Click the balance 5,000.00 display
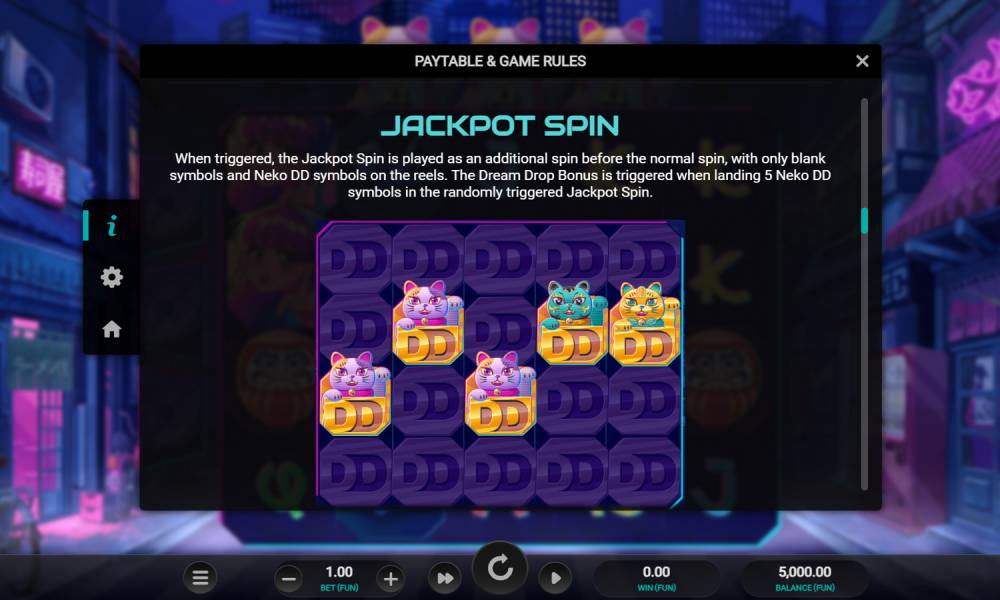This screenshot has width=1000, height=600. pos(805,578)
